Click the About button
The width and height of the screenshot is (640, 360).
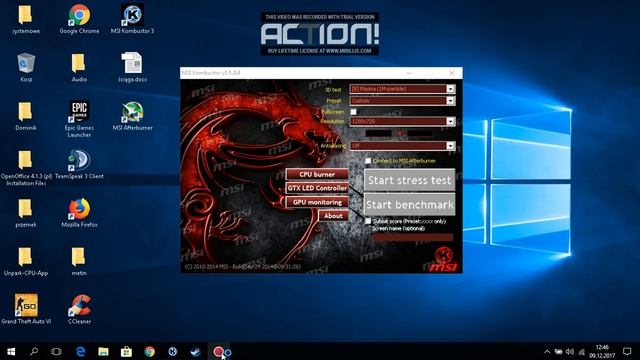[x=333, y=216]
